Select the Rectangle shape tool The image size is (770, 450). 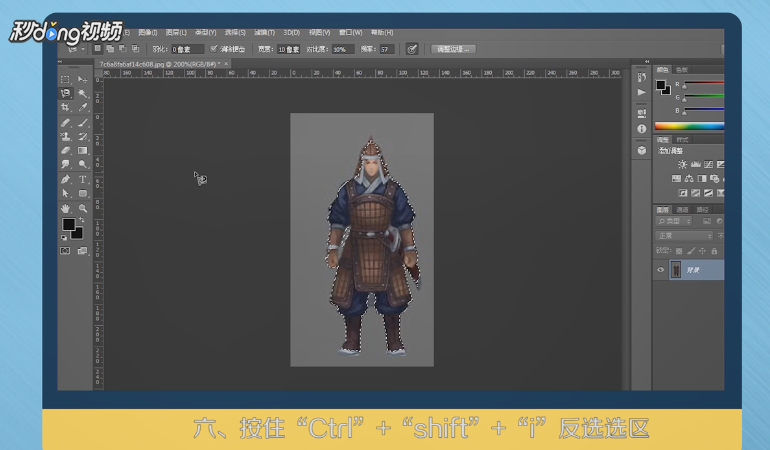(x=82, y=194)
